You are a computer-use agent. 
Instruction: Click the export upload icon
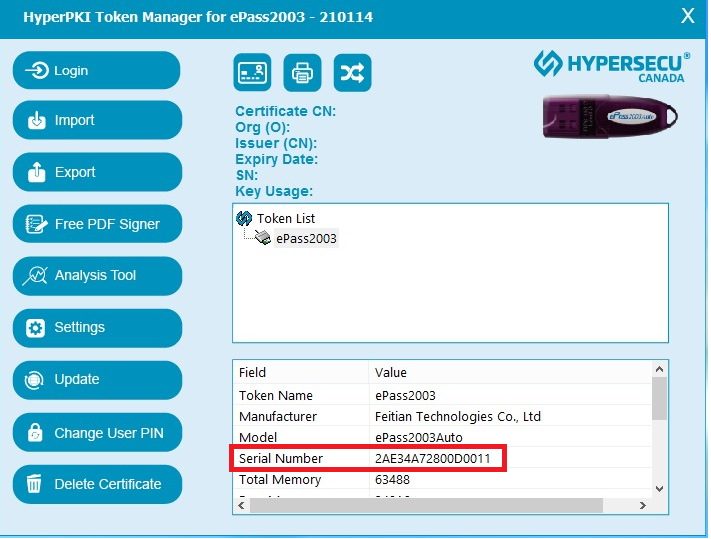pos(37,172)
